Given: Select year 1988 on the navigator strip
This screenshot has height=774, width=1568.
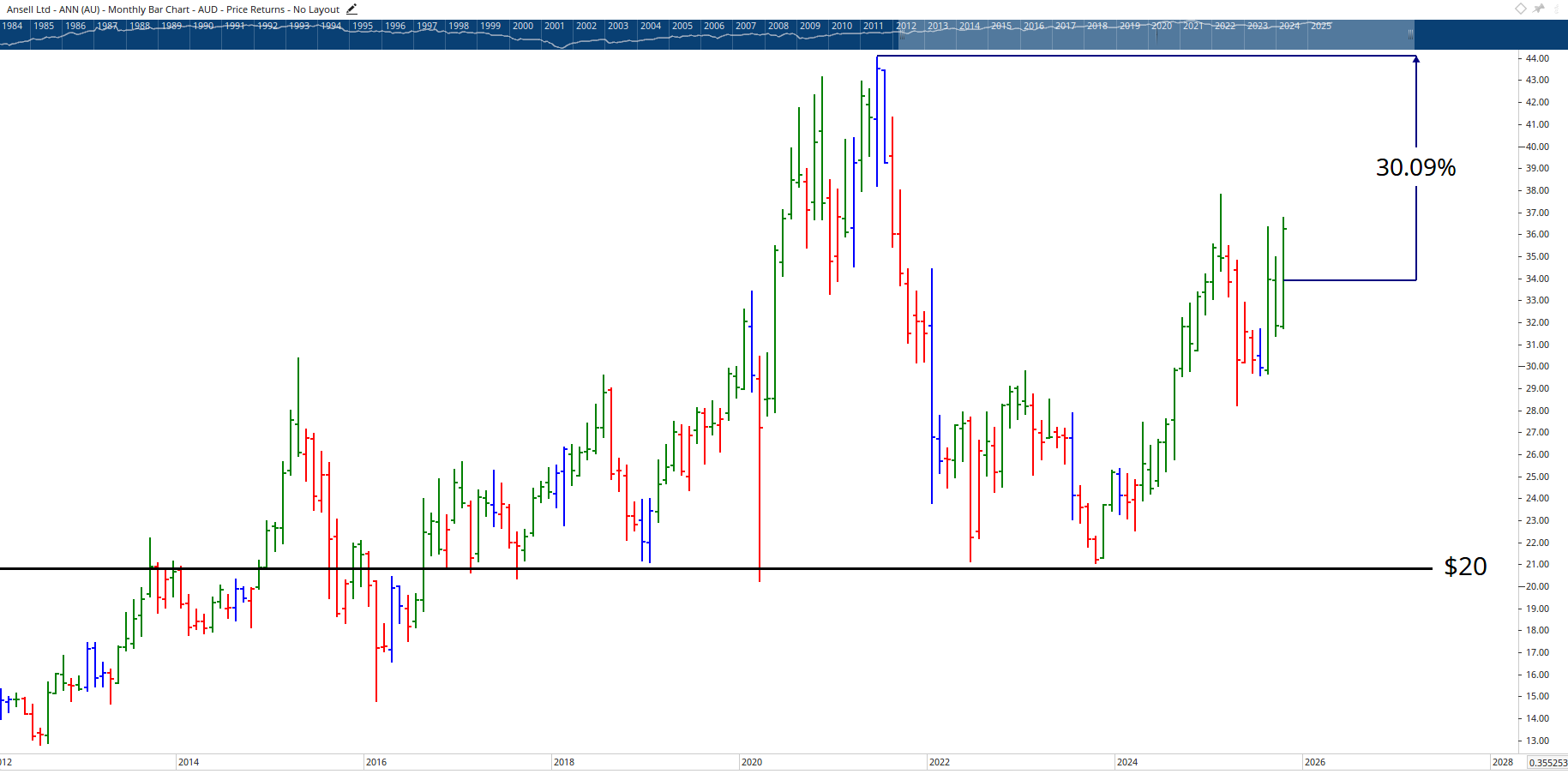Looking at the screenshot, I should coord(140,26).
